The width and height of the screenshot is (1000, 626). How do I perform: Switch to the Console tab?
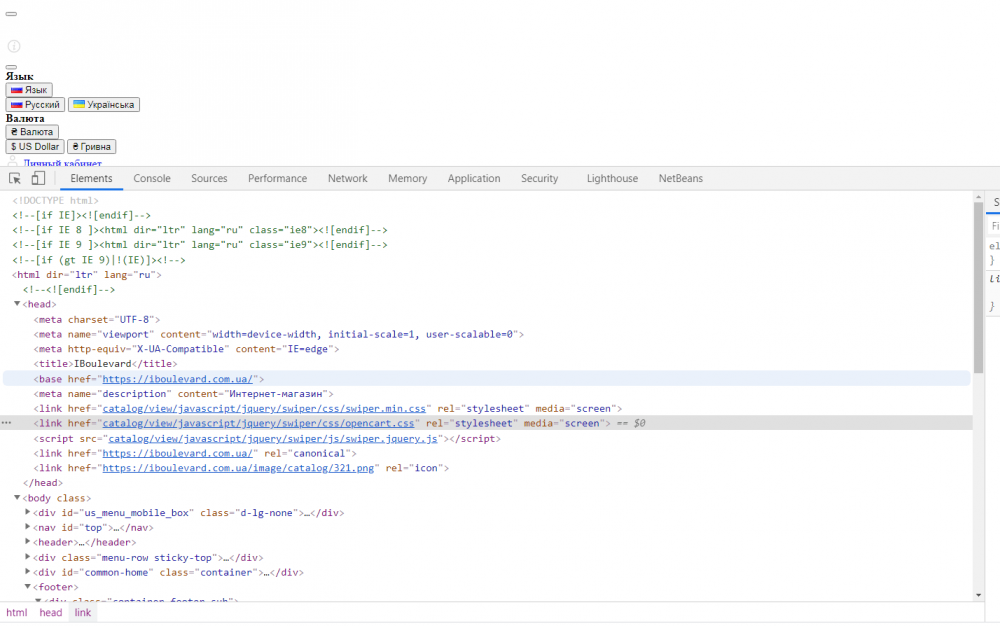coord(152,178)
